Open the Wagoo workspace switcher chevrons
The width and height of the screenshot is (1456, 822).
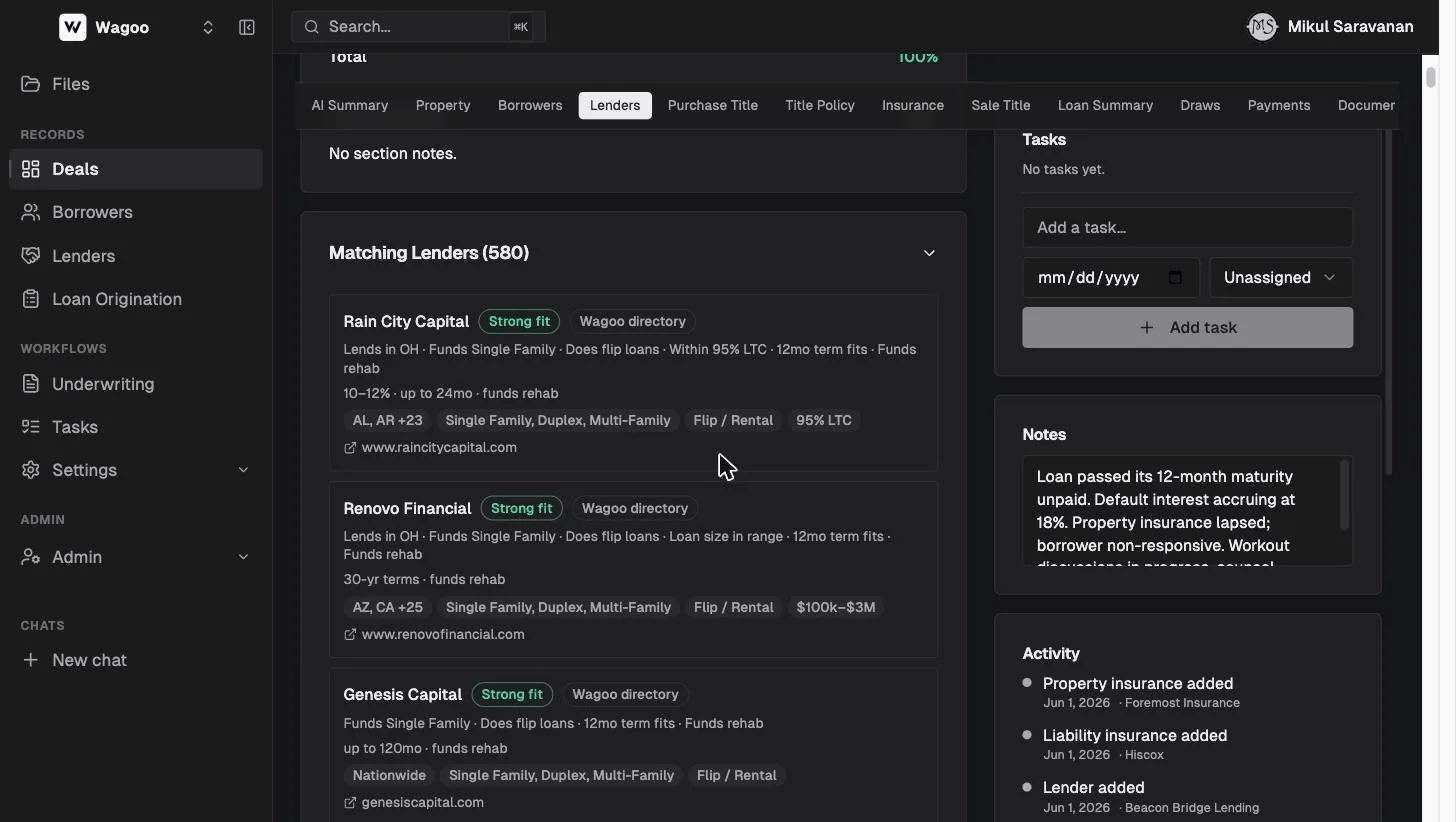(x=208, y=28)
